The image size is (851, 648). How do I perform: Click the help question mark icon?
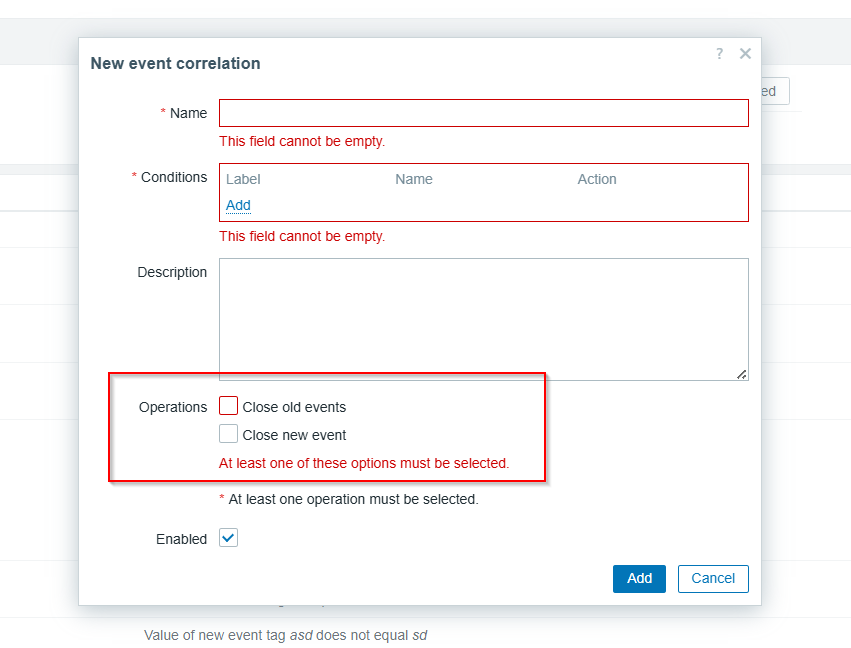(719, 54)
